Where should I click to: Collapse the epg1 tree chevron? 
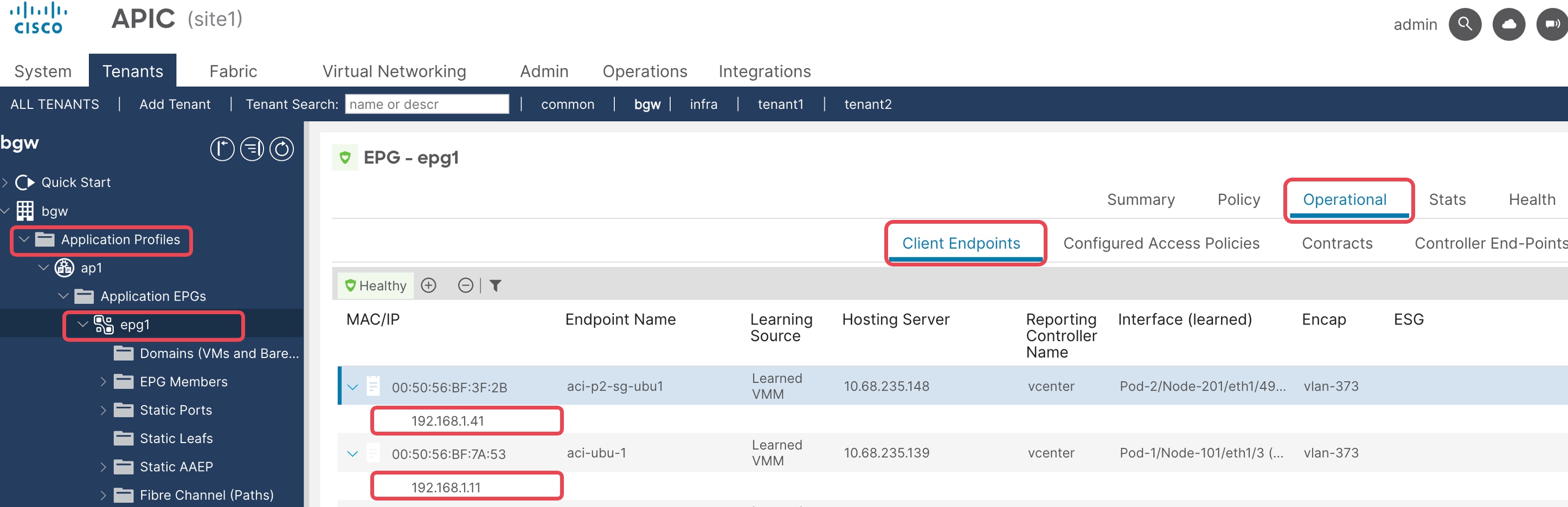(83, 324)
